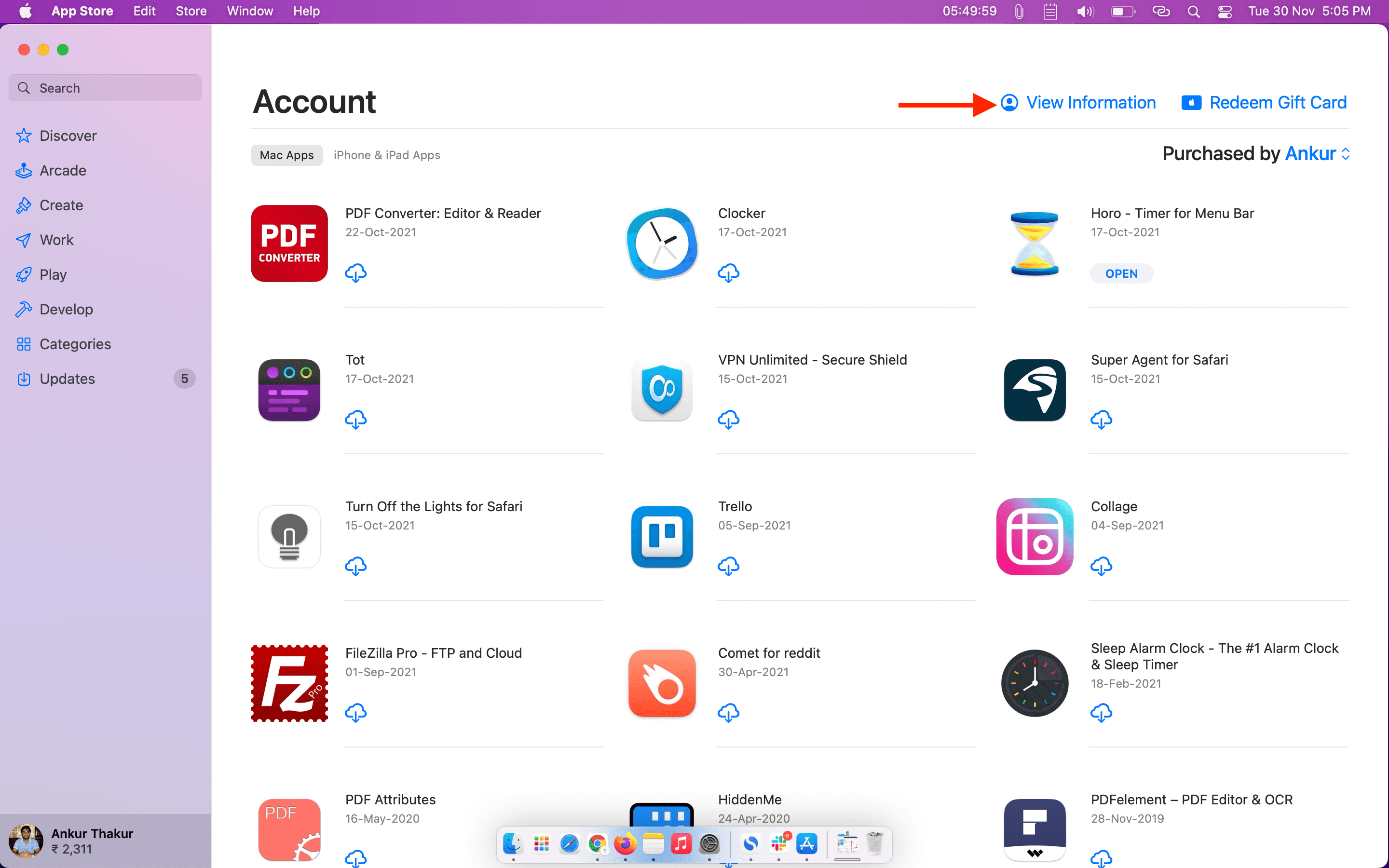Open the Store menu
The image size is (1389, 868).
click(x=191, y=11)
